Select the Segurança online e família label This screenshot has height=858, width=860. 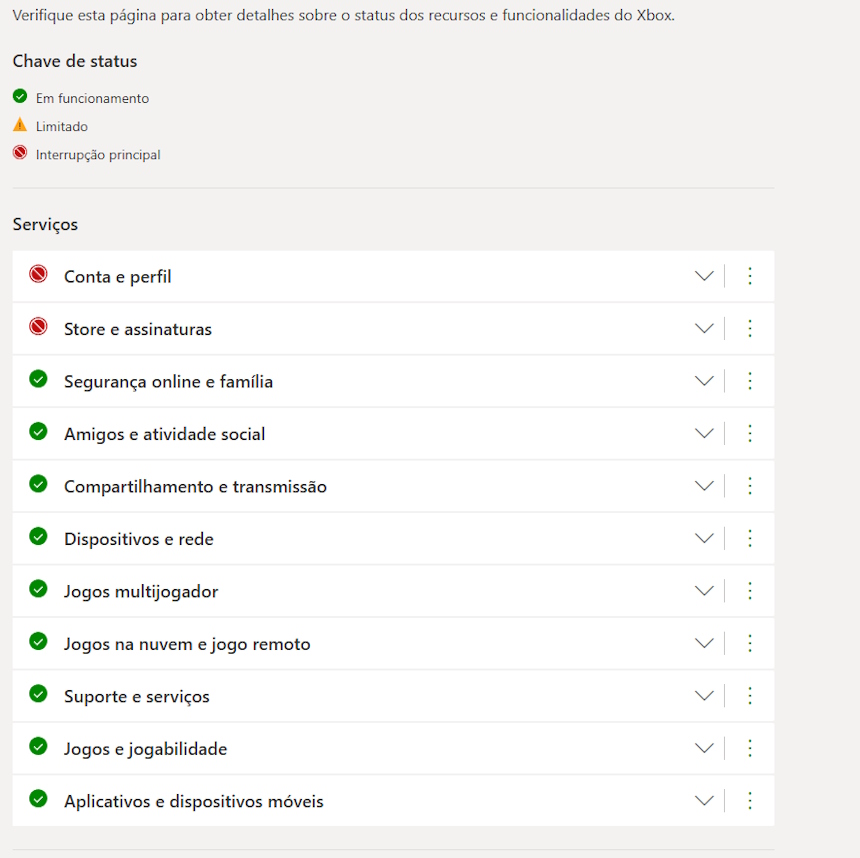[x=168, y=382]
